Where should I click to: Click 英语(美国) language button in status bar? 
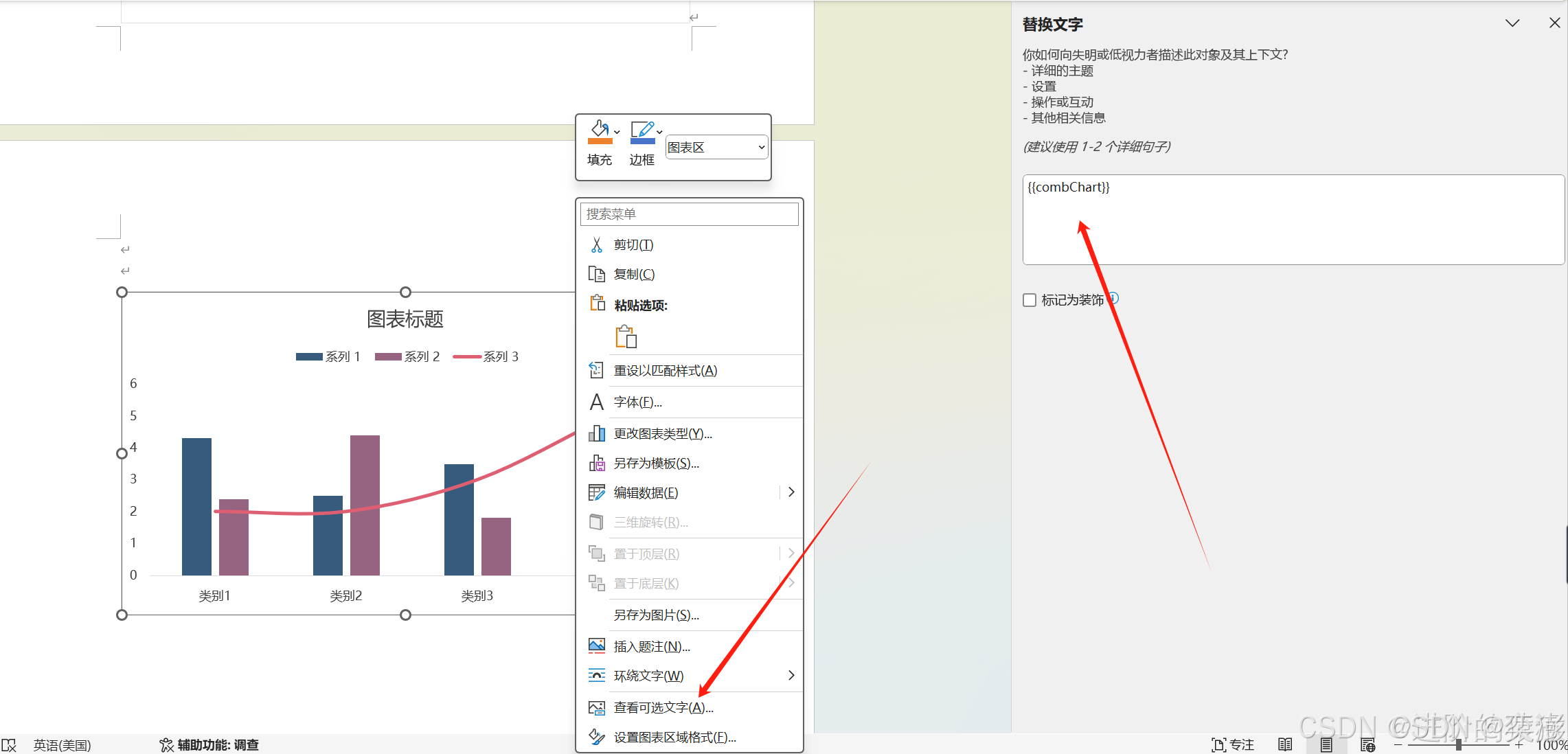[x=62, y=744]
